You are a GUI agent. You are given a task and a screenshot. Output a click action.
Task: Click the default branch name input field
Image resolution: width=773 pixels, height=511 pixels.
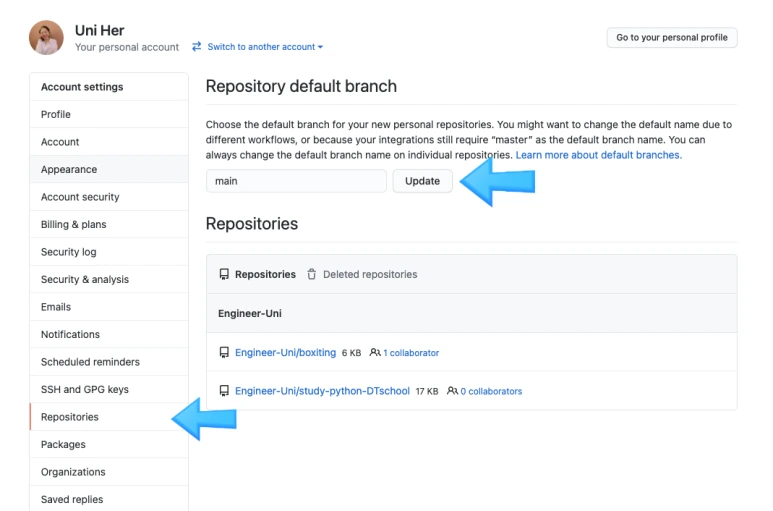pyautogui.click(x=296, y=181)
